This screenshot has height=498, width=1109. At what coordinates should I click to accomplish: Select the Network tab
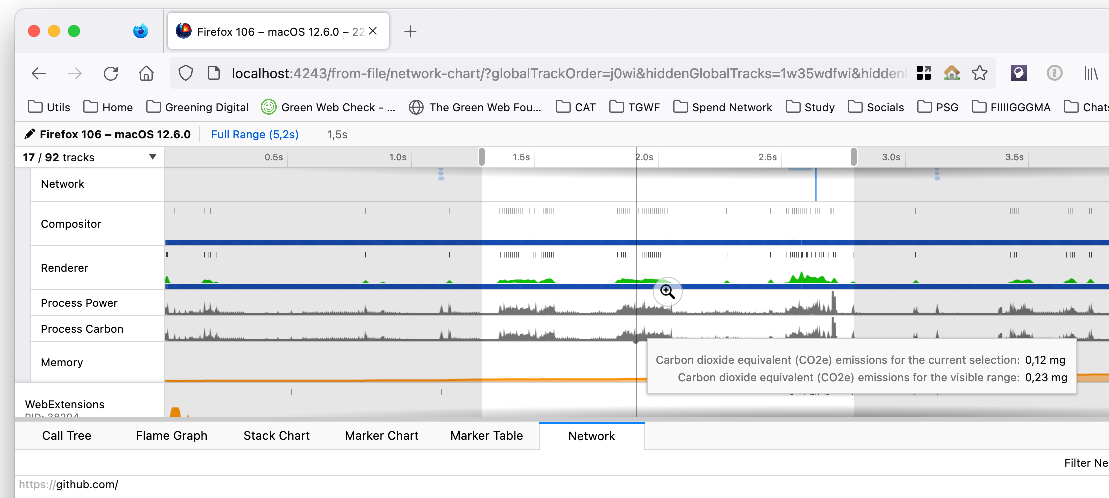[x=592, y=436]
